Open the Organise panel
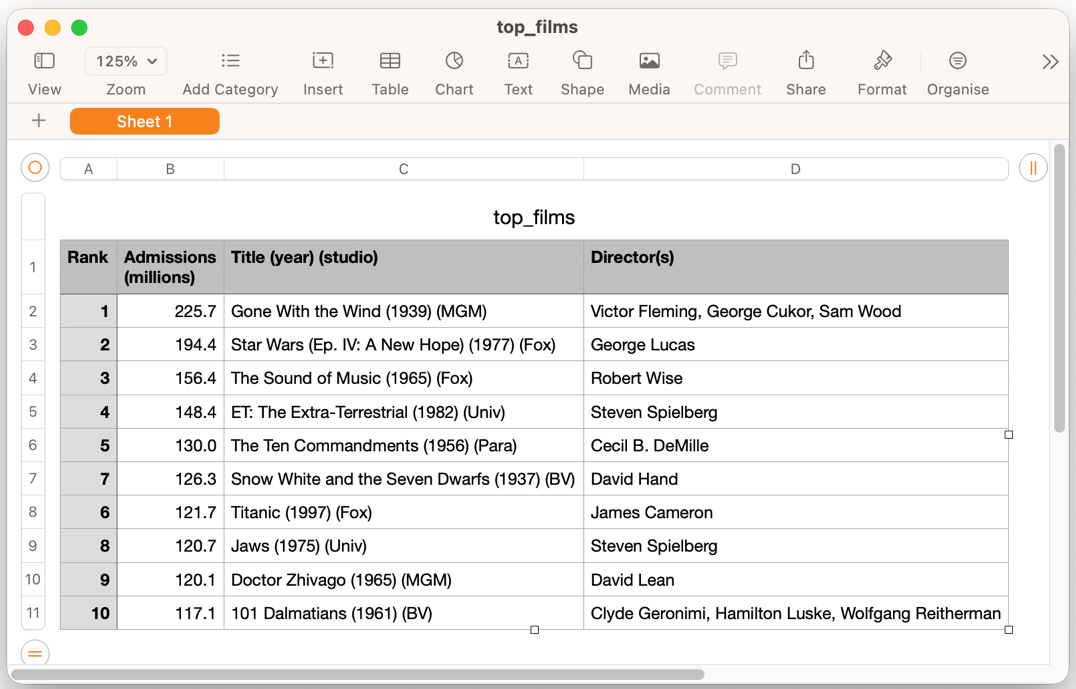1076x689 pixels. pos(957,73)
